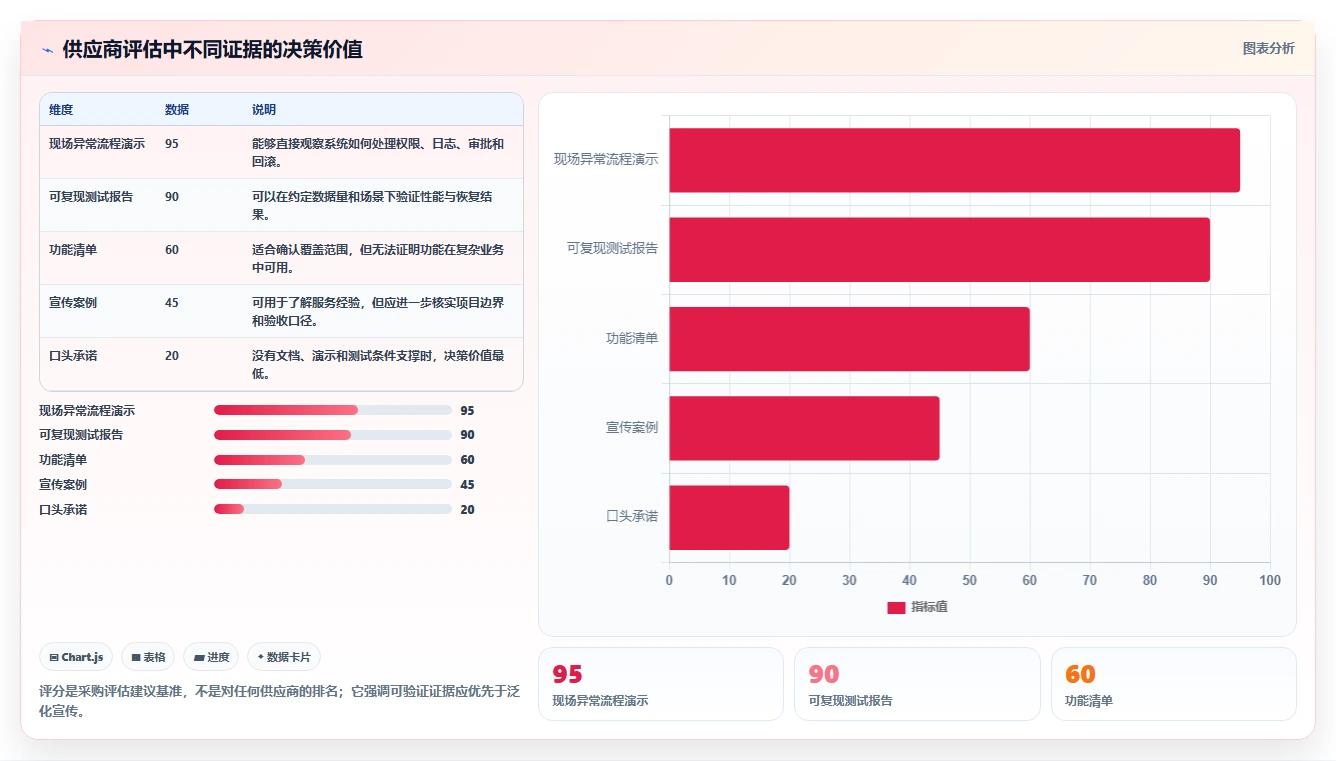Click the x-axis tick label 50

tap(969, 581)
